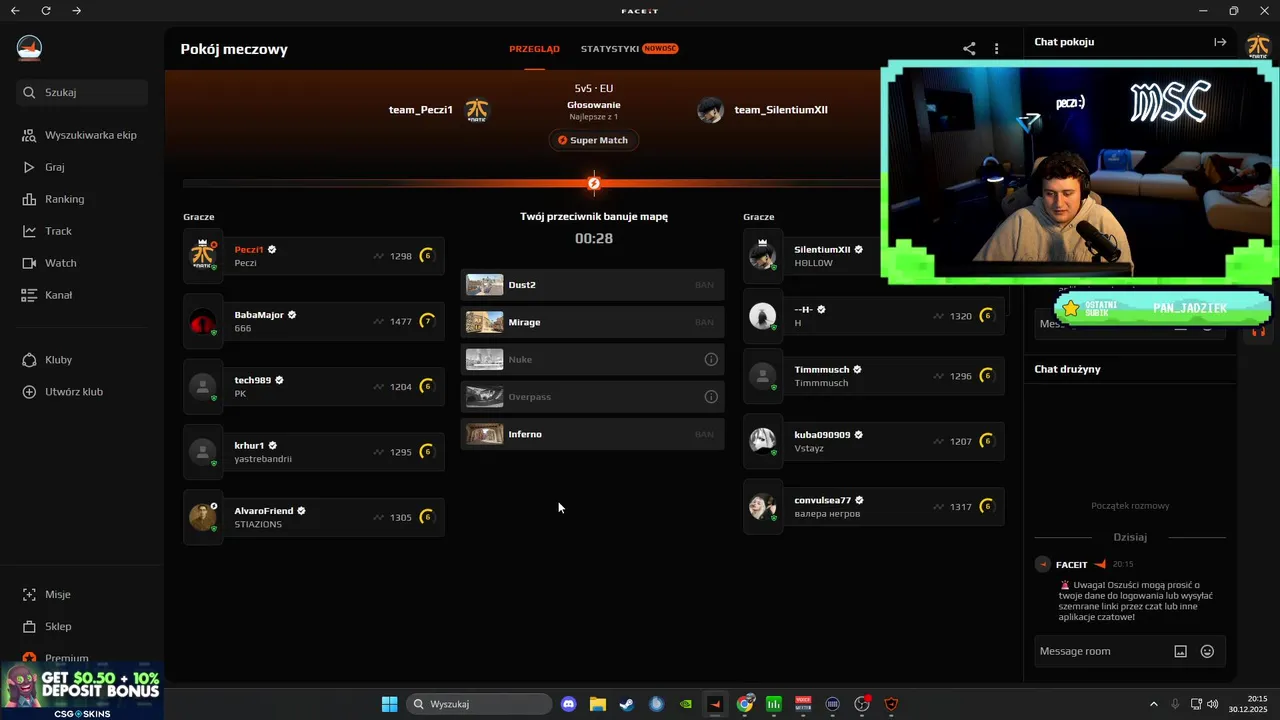
Task: Click the match progress bar center marker
Action: (x=594, y=183)
